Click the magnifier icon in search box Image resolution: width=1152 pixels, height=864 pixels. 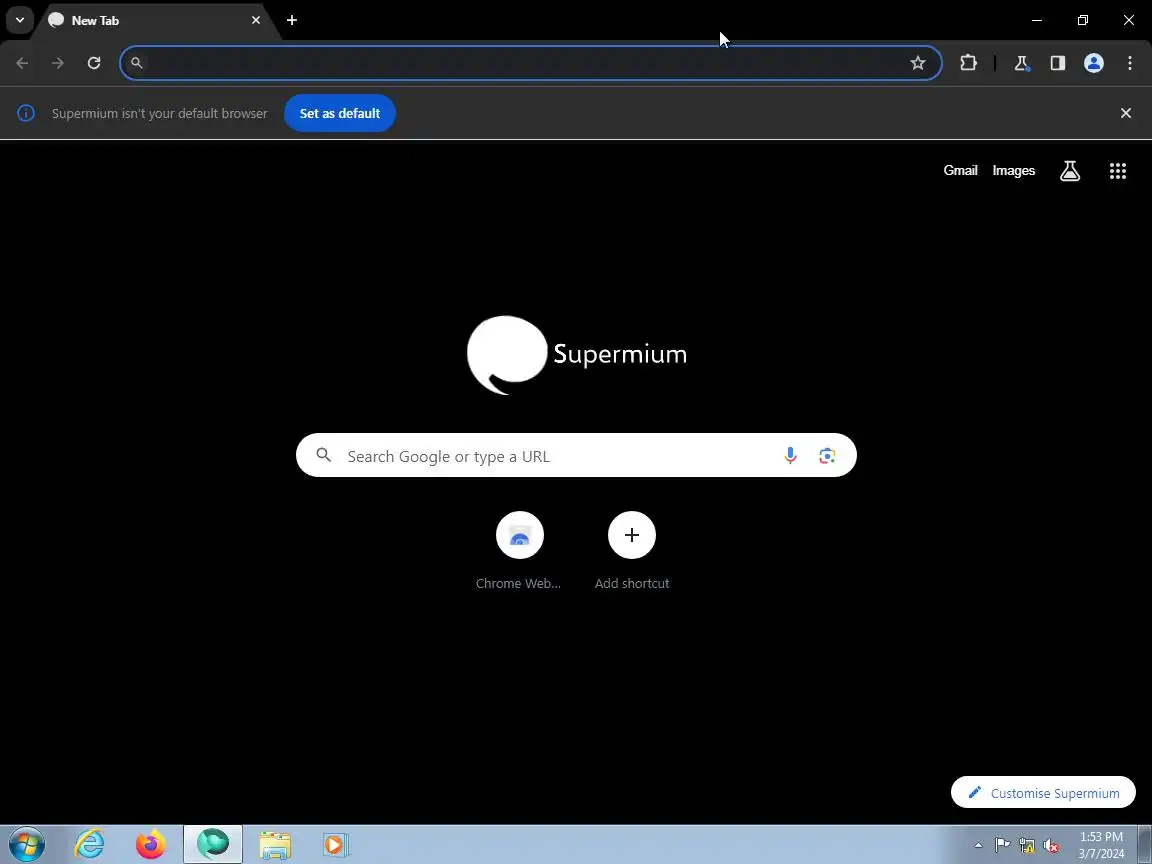tap(323, 456)
